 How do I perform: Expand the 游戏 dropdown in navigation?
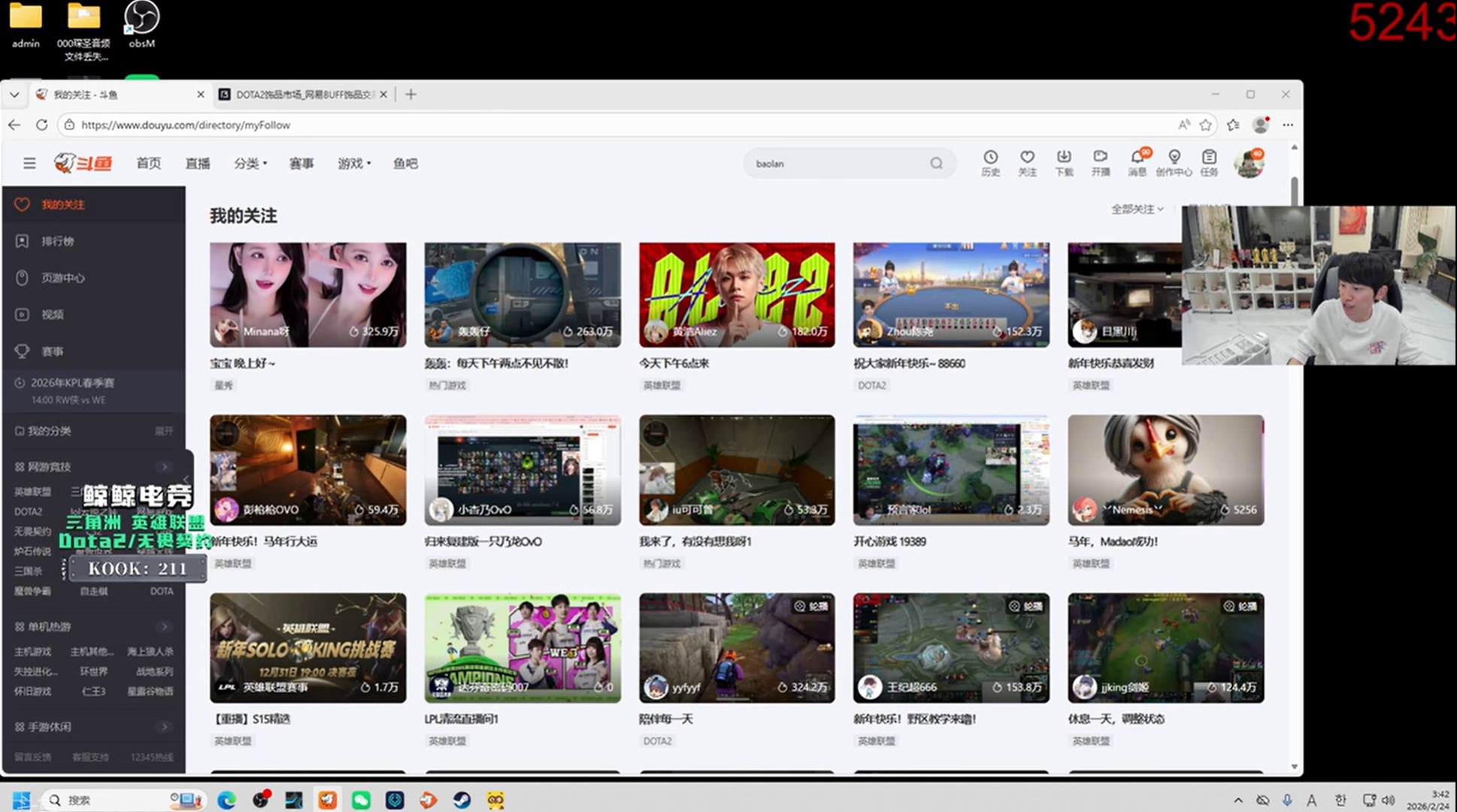pyautogui.click(x=353, y=163)
